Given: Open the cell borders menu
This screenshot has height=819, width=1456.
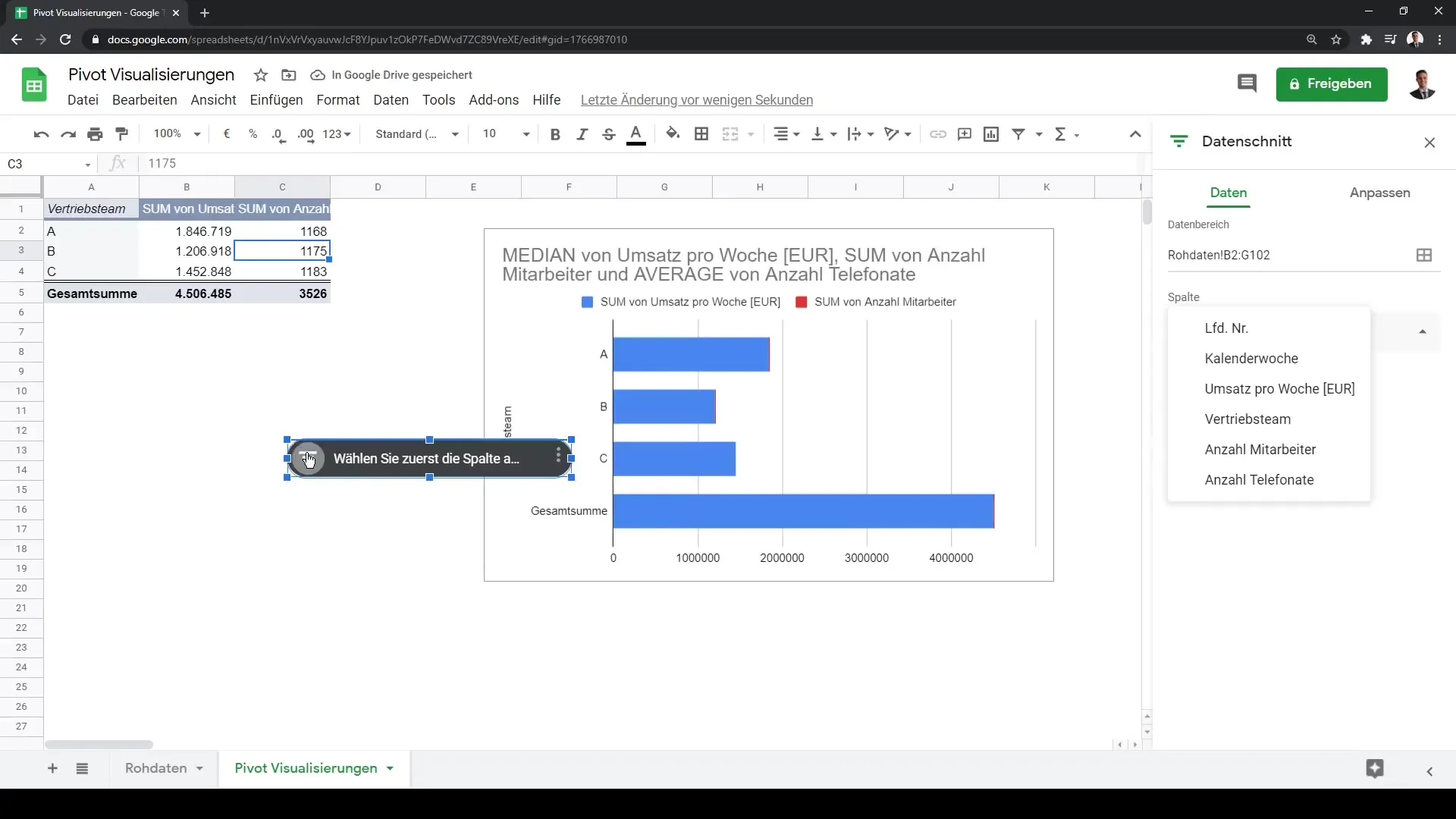Looking at the screenshot, I should (701, 134).
